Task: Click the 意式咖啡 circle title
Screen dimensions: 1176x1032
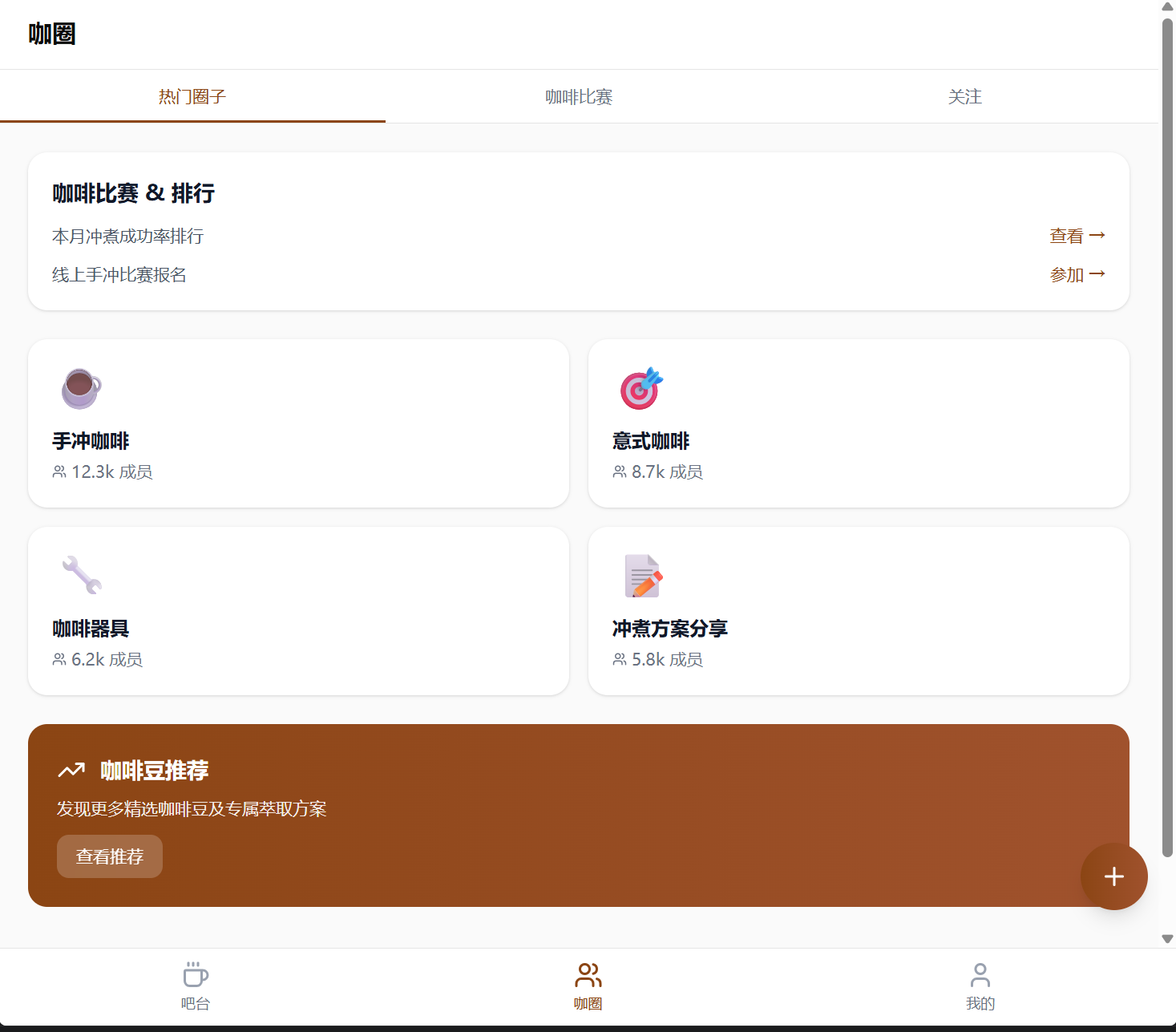Action: click(651, 441)
